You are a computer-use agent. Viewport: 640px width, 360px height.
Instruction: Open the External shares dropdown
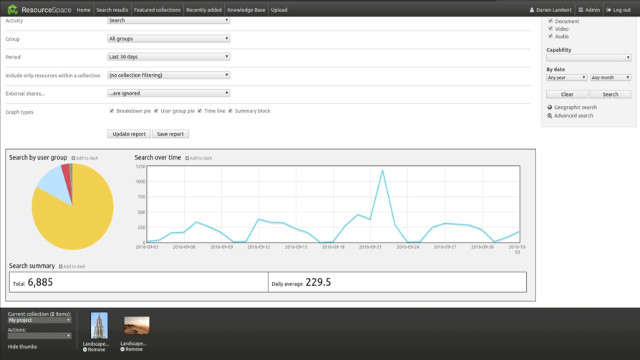tap(169, 93)
